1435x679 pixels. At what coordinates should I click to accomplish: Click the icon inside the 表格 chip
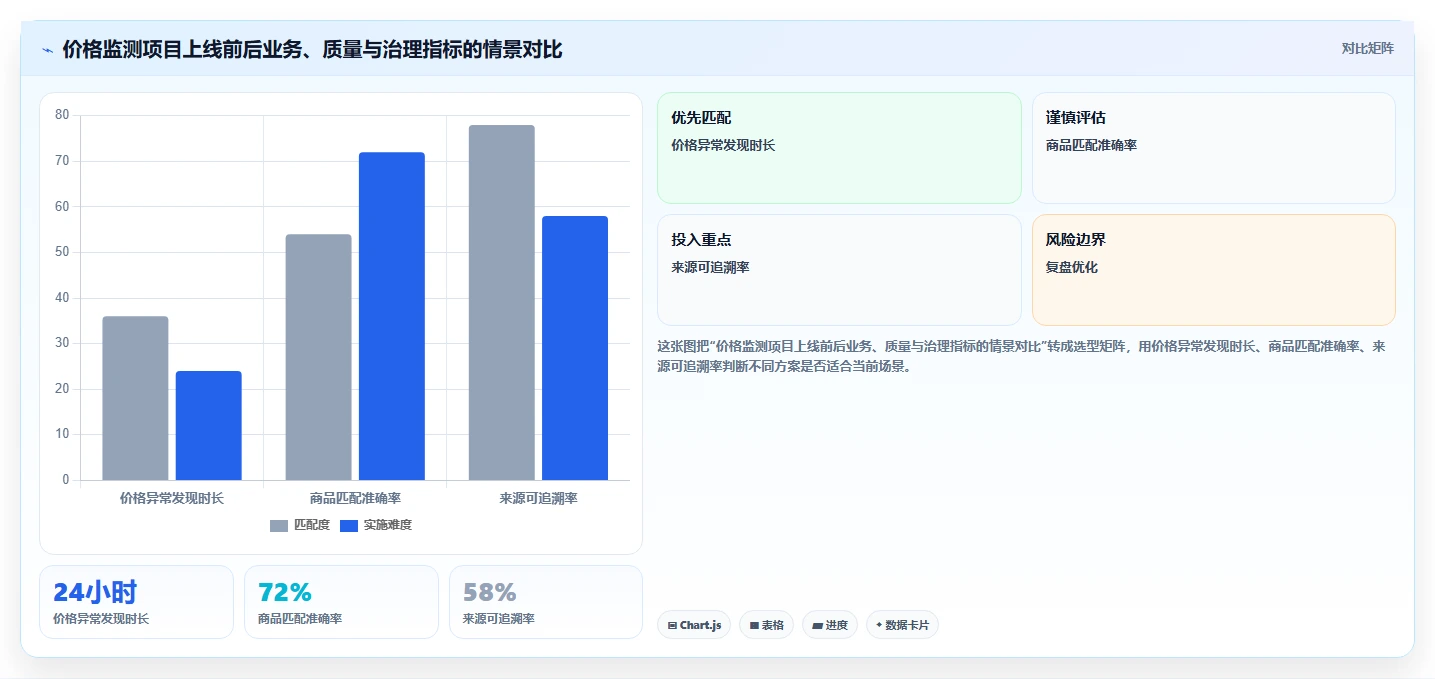pyautogui.click(x=754, y=626)
